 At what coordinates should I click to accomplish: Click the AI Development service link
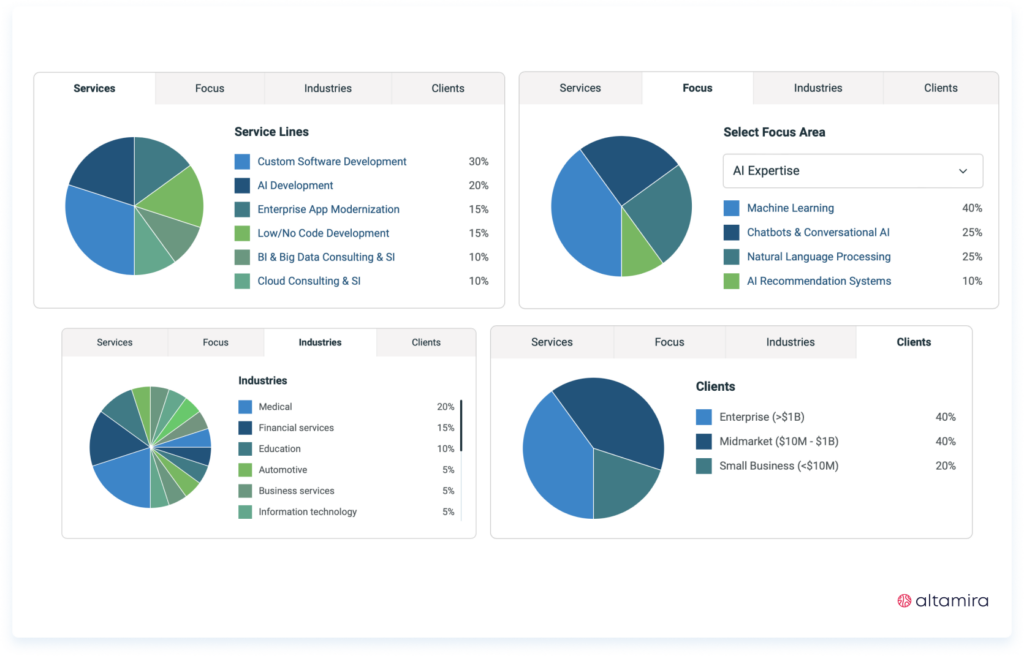pyautogui.click(x=295, y=185)
